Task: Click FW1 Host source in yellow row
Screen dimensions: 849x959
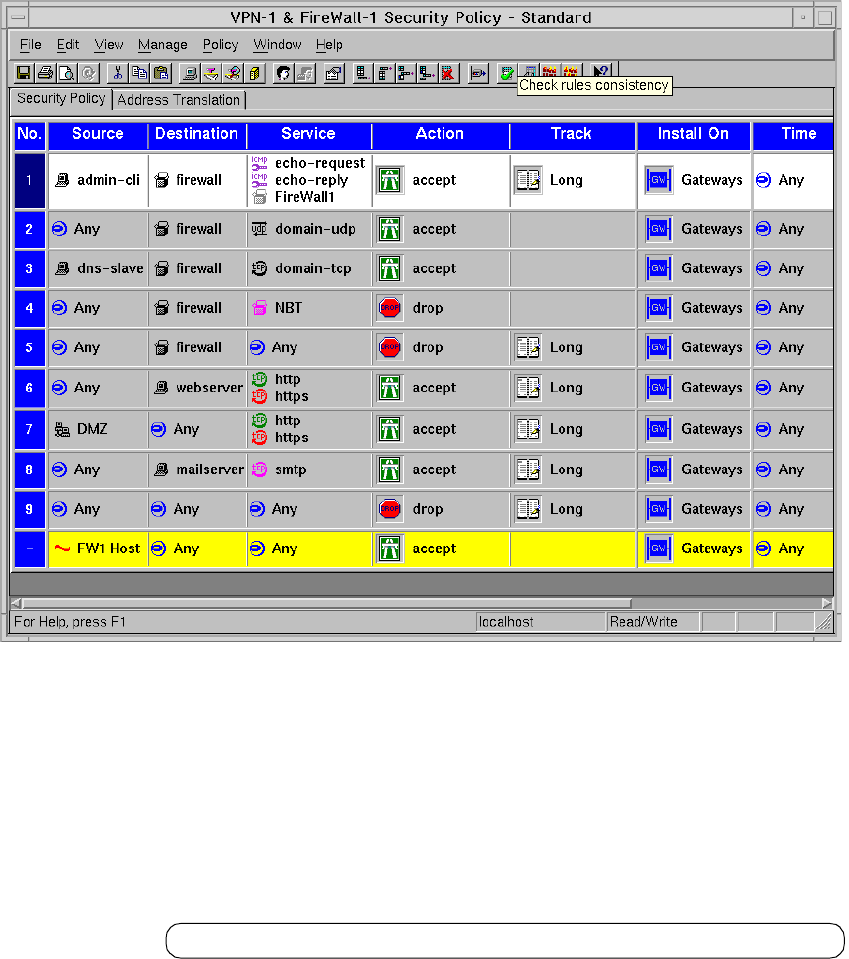Action: (x=97, y=549)
